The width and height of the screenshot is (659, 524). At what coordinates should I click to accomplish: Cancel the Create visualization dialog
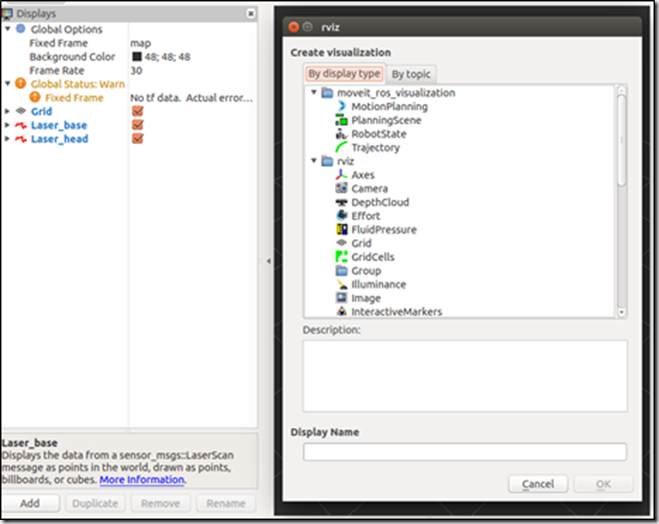pos(538,484)
